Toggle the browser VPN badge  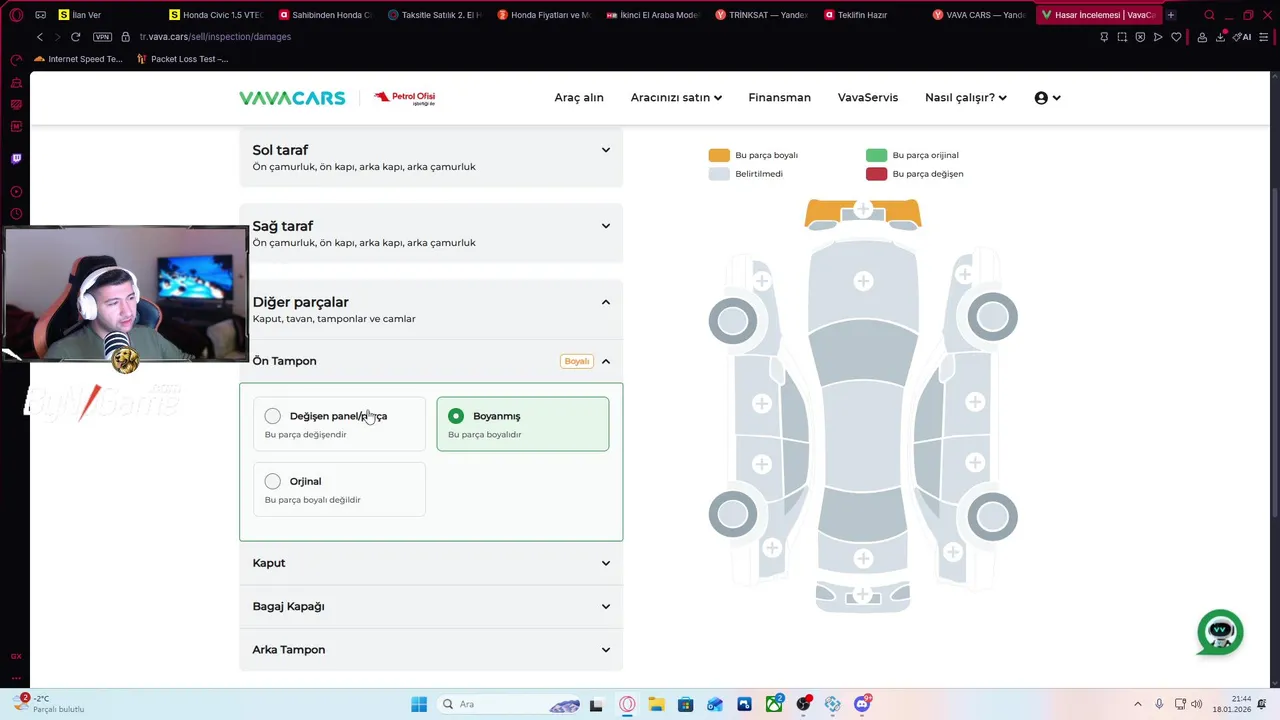102,37
